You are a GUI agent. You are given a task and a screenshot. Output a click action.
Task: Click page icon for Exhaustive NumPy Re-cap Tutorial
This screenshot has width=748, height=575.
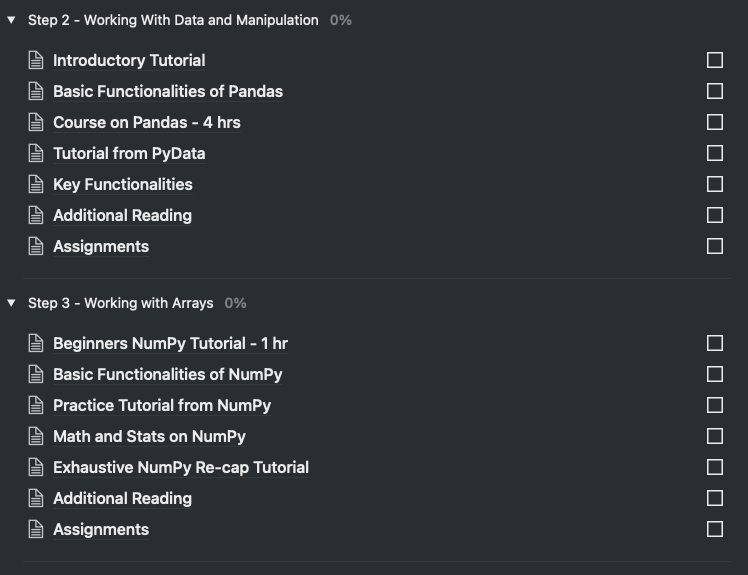coord(36,468)
